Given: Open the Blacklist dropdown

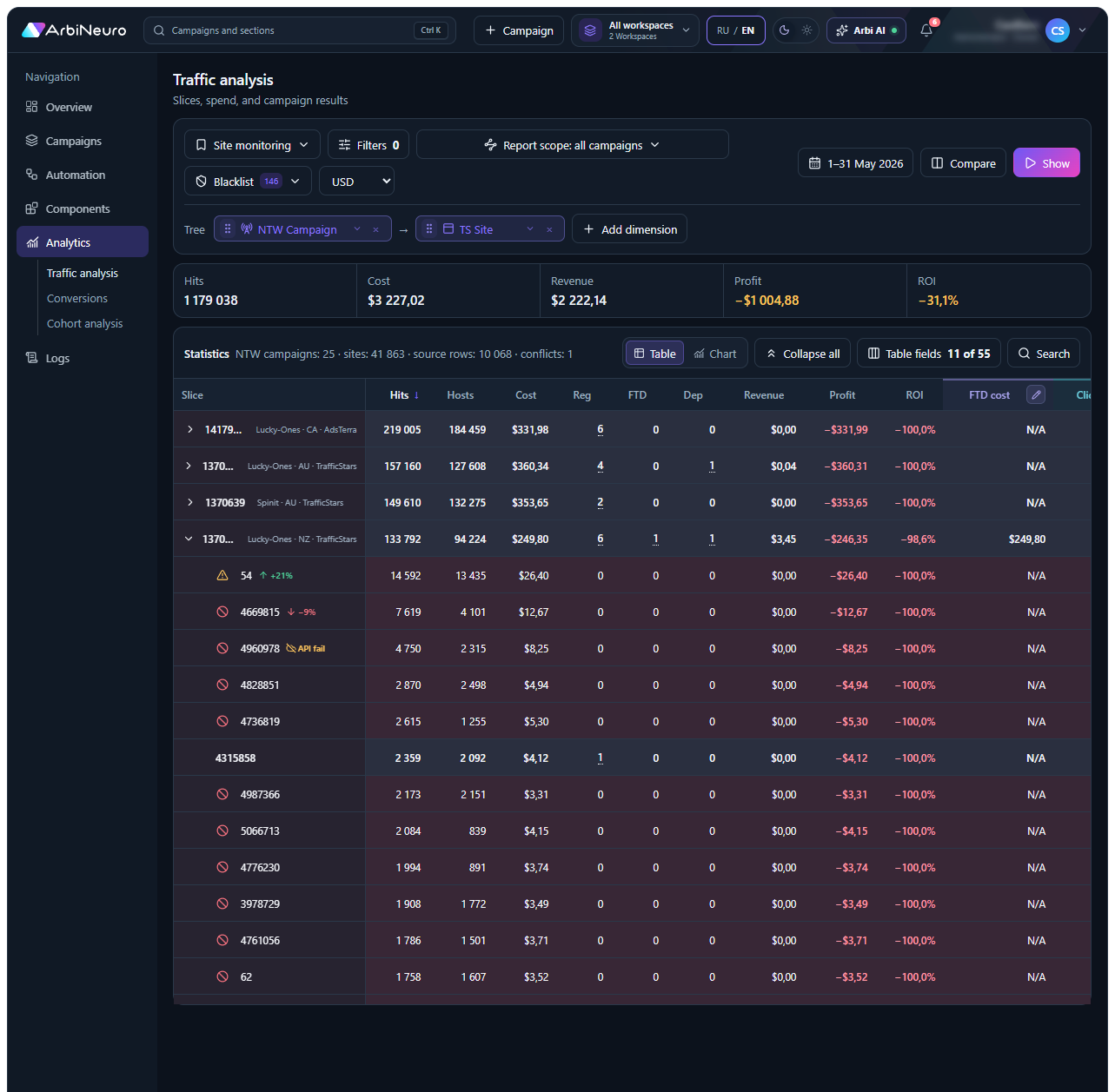Looking at the screenshot, I should point(249,182).
